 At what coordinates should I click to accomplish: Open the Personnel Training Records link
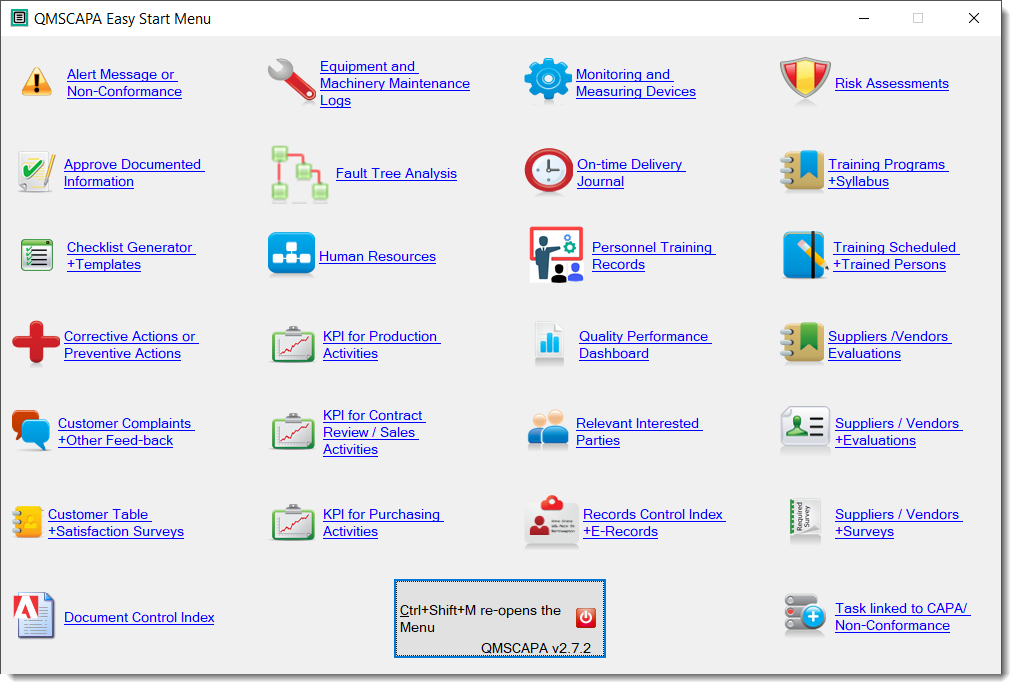(x=653, y=255)
